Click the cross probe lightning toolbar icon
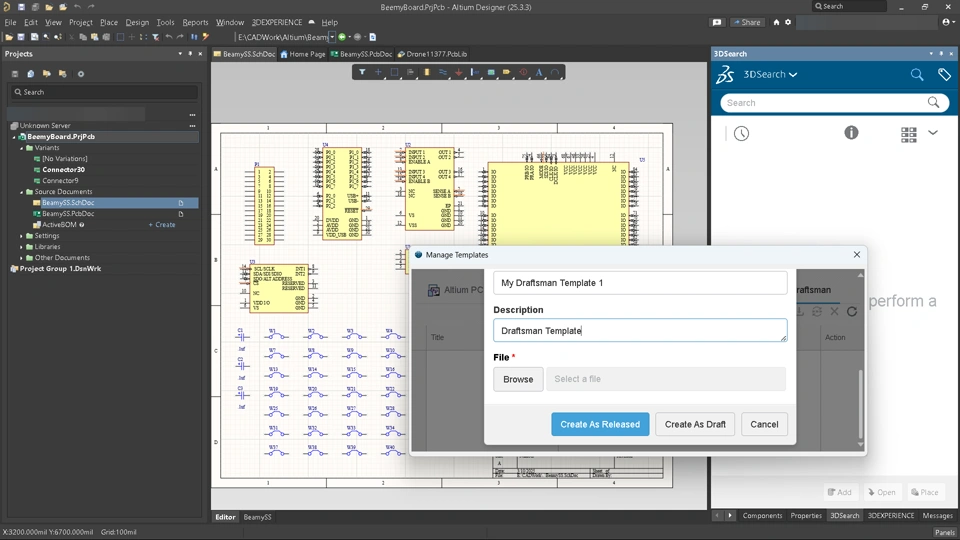 coord(206,37)
